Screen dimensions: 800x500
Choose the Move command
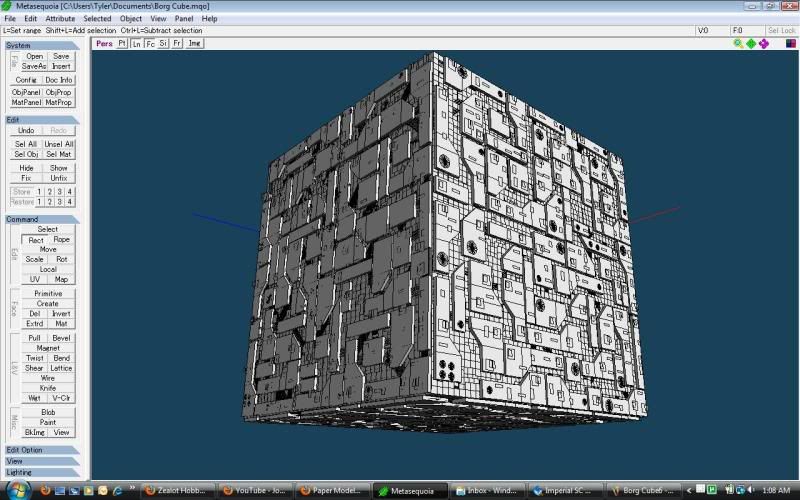(48, 249)
